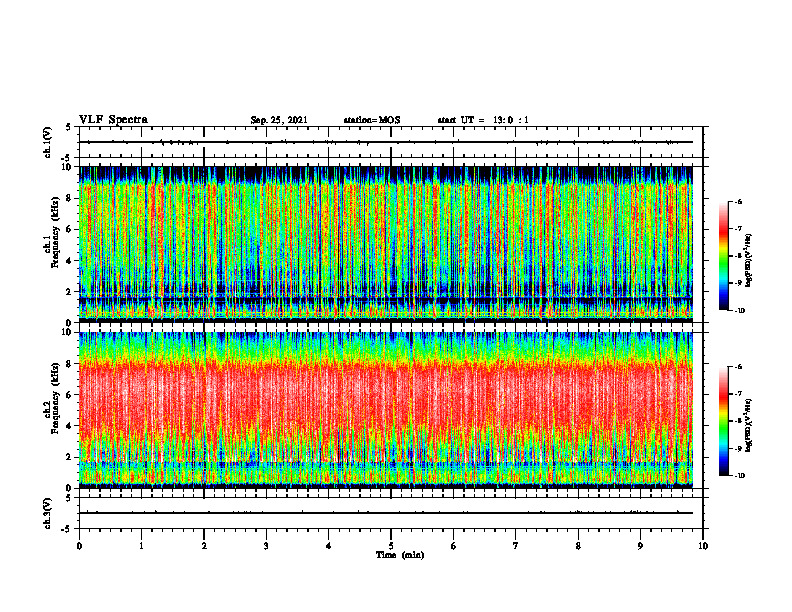Click the '4' kHz tick of ch.1 spectrogram
Screen dimensions: 792x612
70,261
